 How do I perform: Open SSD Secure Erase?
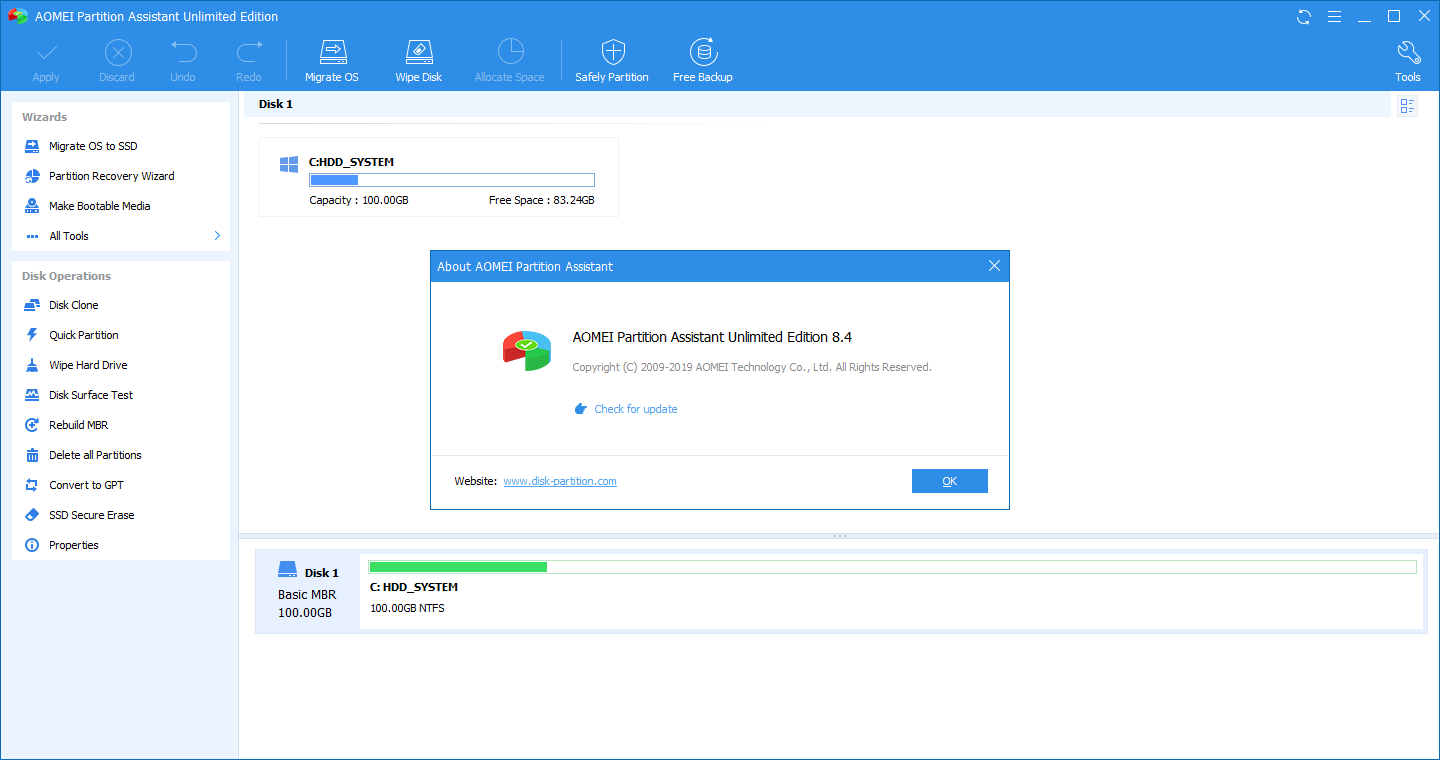(x=78, y=515)
